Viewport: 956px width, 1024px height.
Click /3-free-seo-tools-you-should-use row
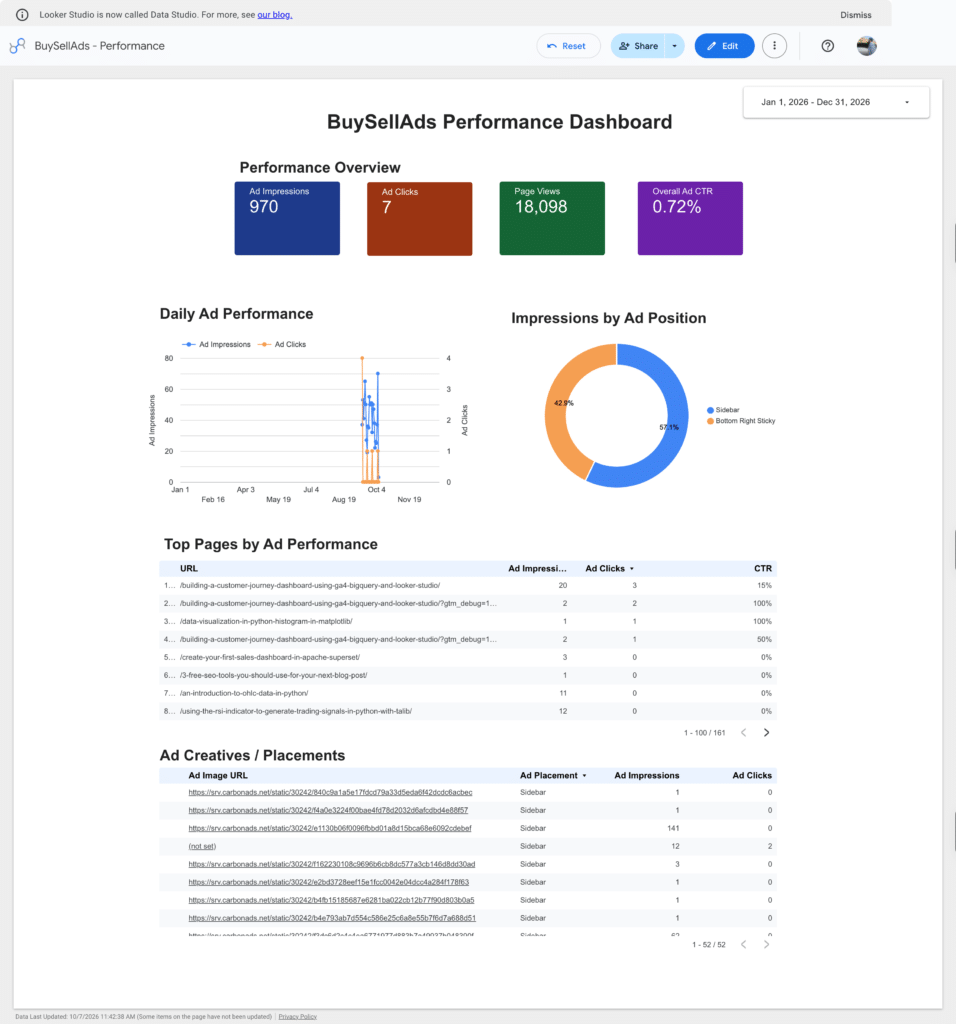[x=468, y=675]
